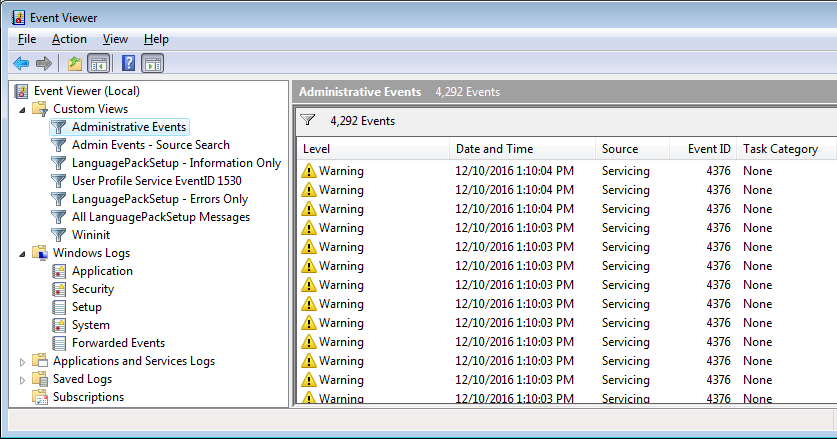
Task: Open the View menu
Action: [115, 39]
